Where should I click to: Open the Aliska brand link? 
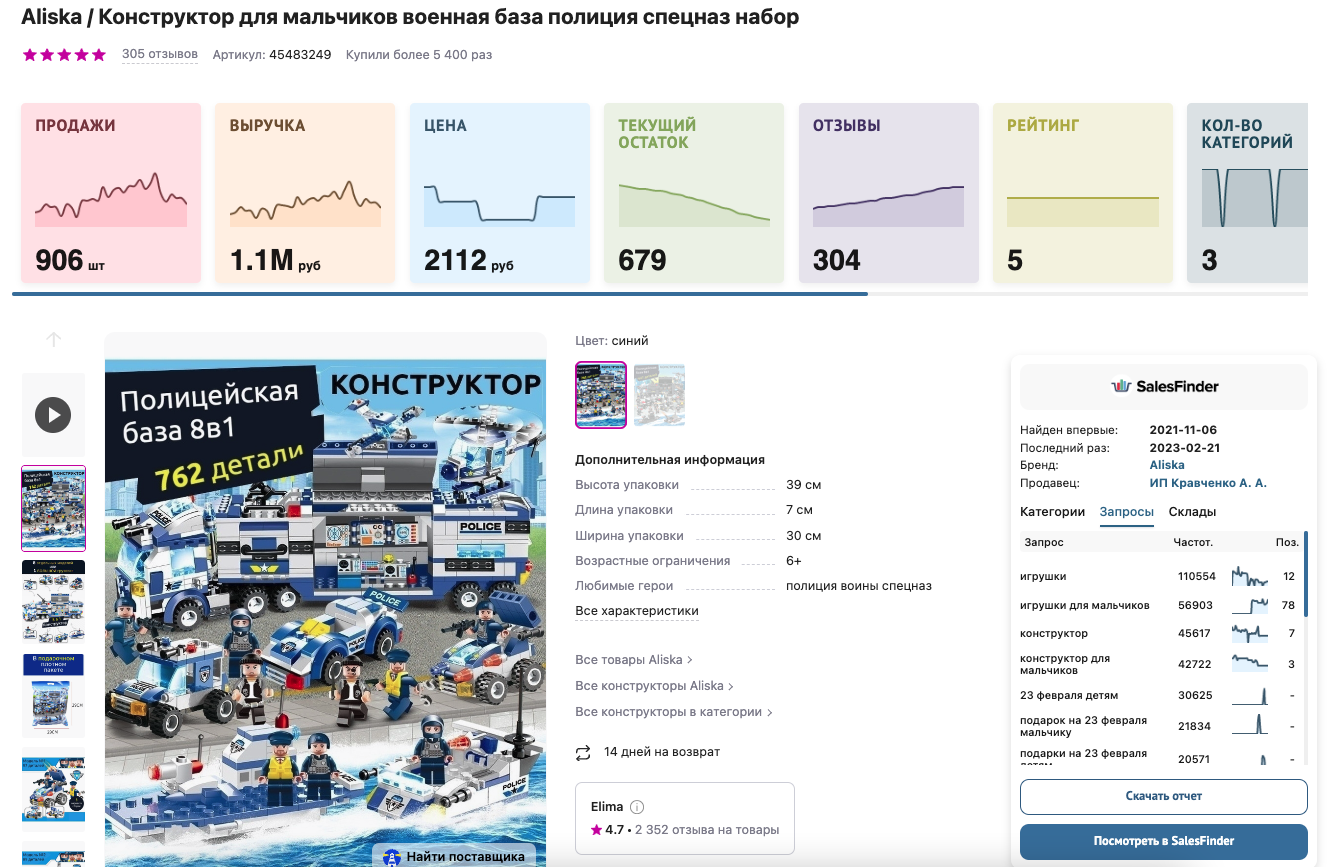click(x=1167, y=465)
